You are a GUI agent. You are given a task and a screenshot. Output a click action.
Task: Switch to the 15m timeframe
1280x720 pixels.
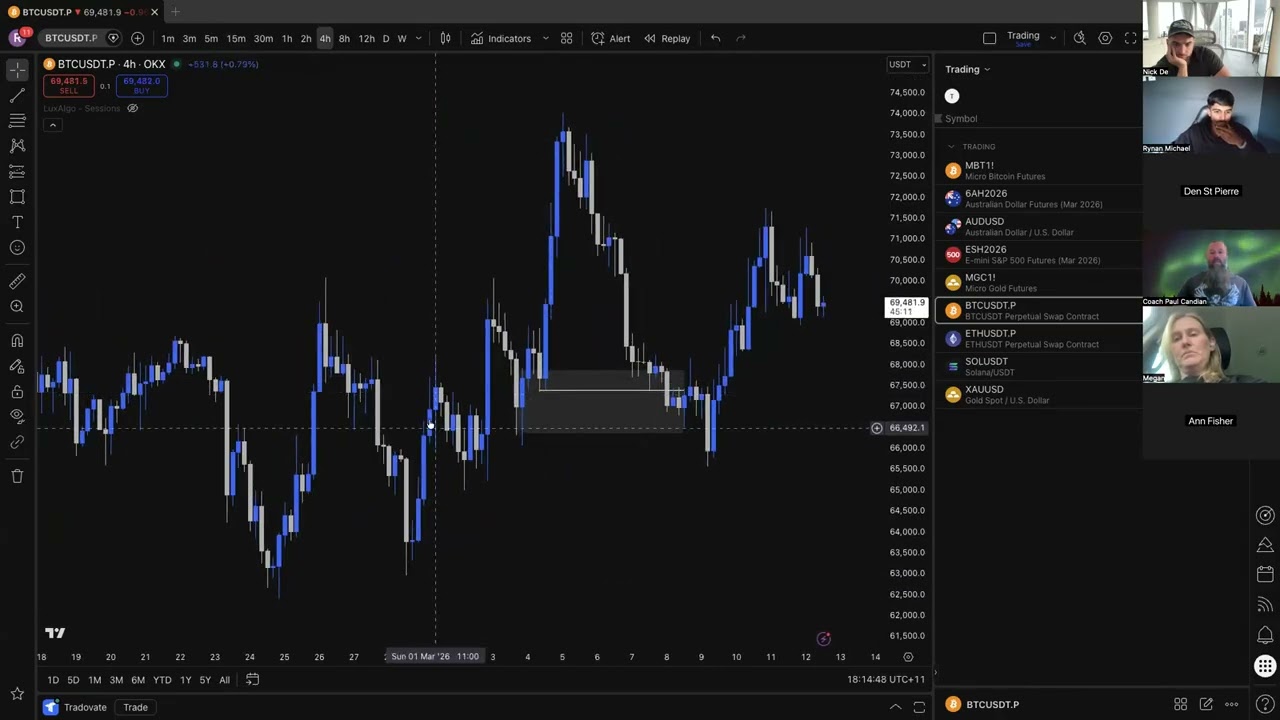click(236, 38)
